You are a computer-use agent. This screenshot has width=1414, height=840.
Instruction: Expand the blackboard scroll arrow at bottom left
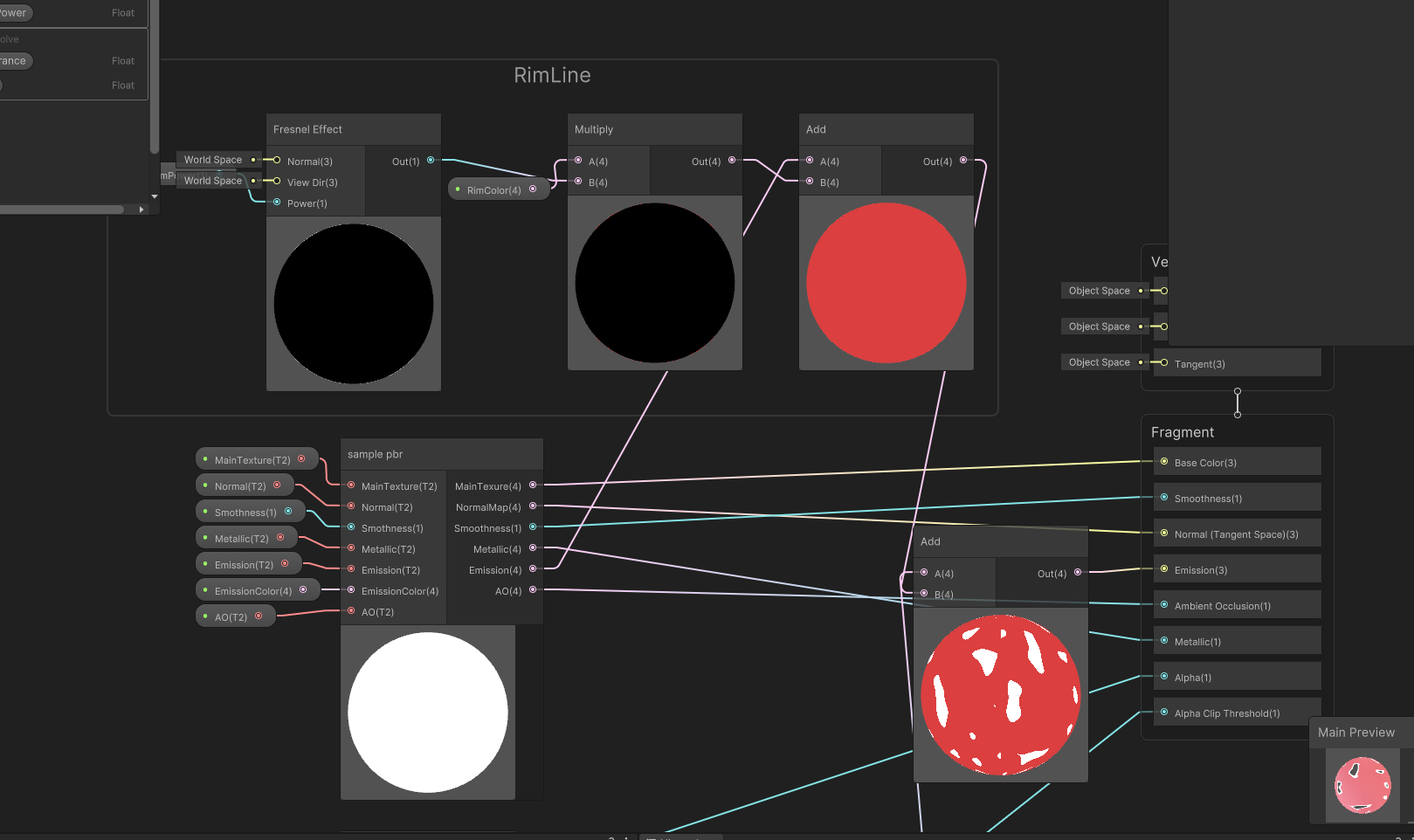pyautogui.click(x=141, y=209)
